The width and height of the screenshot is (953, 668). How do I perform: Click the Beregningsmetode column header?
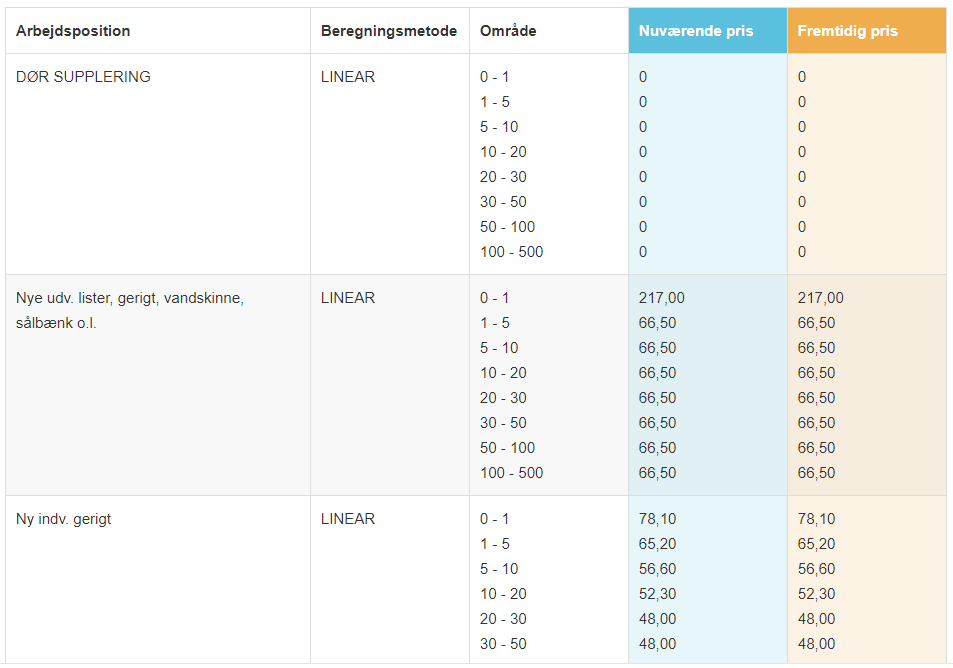(389, 31)
